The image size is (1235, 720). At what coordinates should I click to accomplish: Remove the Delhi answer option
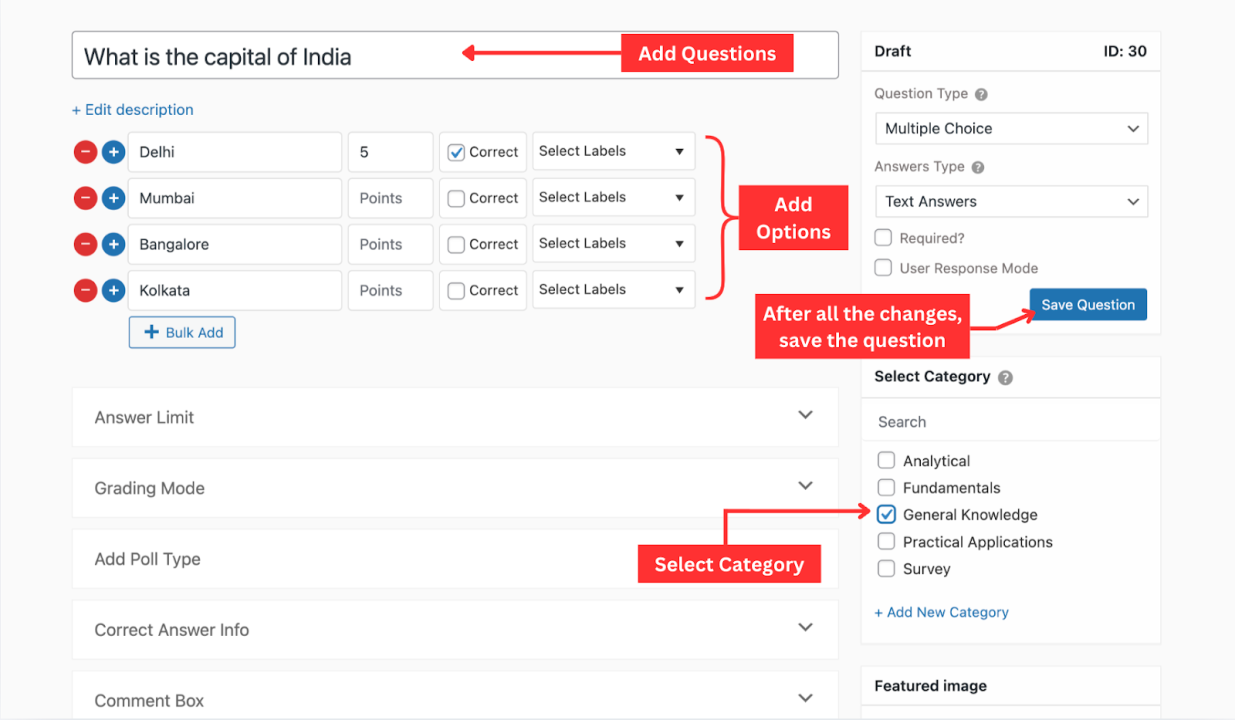(85, 151)
